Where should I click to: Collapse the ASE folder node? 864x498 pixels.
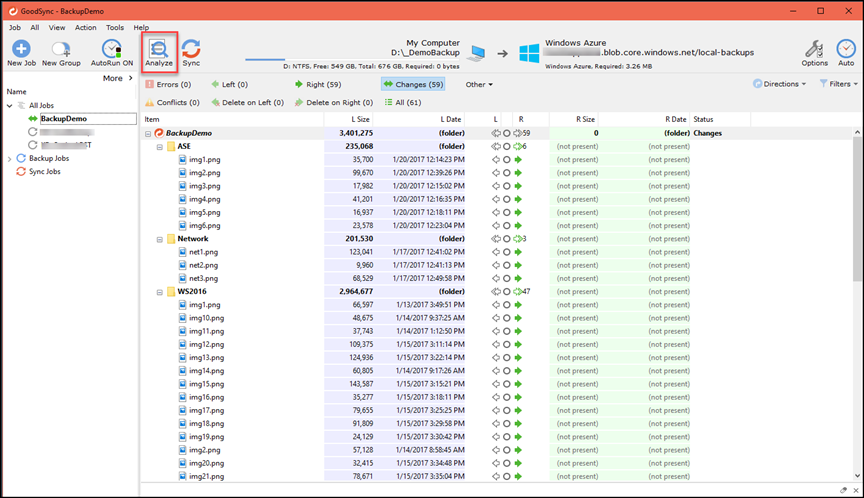(x=160, y=147)
